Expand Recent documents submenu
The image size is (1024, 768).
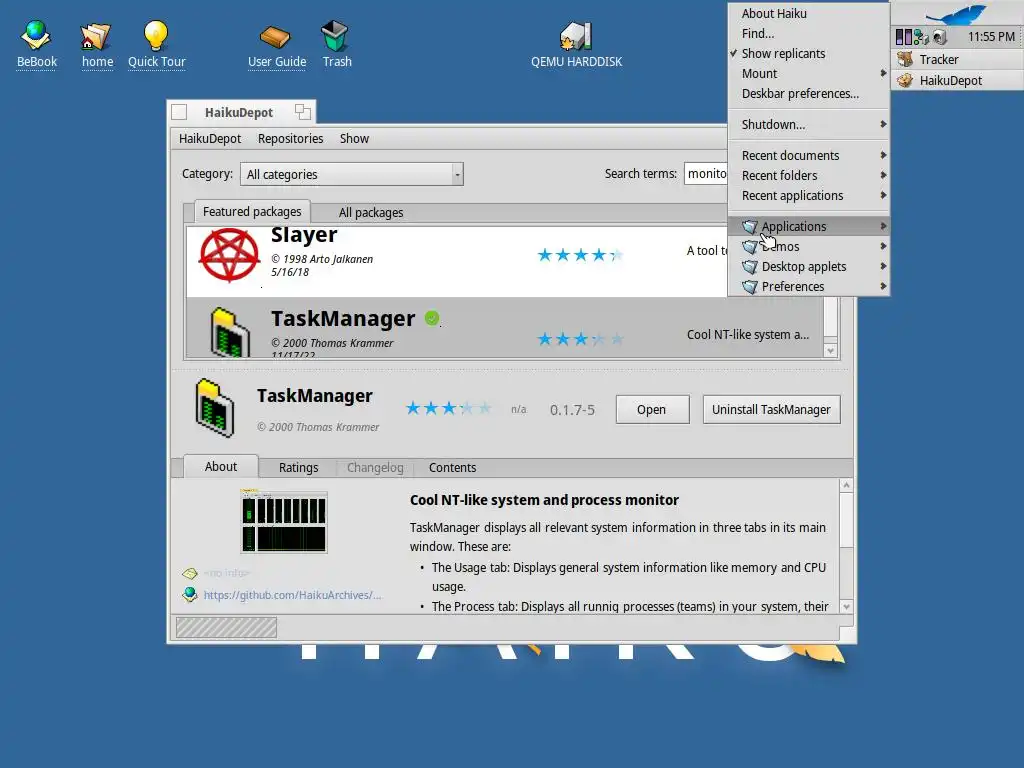808,155
